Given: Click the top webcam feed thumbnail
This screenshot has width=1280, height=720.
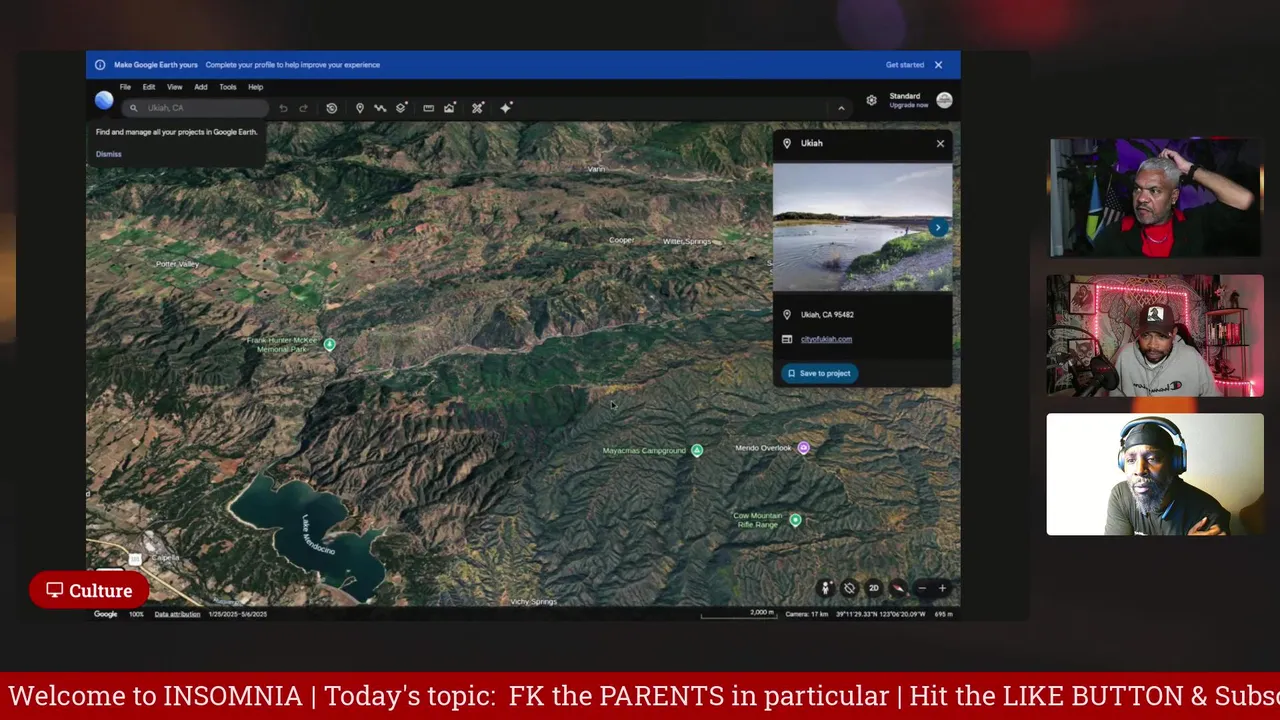Looking at the screenshot, I should pyautogui.click(x=1155, y=198).
